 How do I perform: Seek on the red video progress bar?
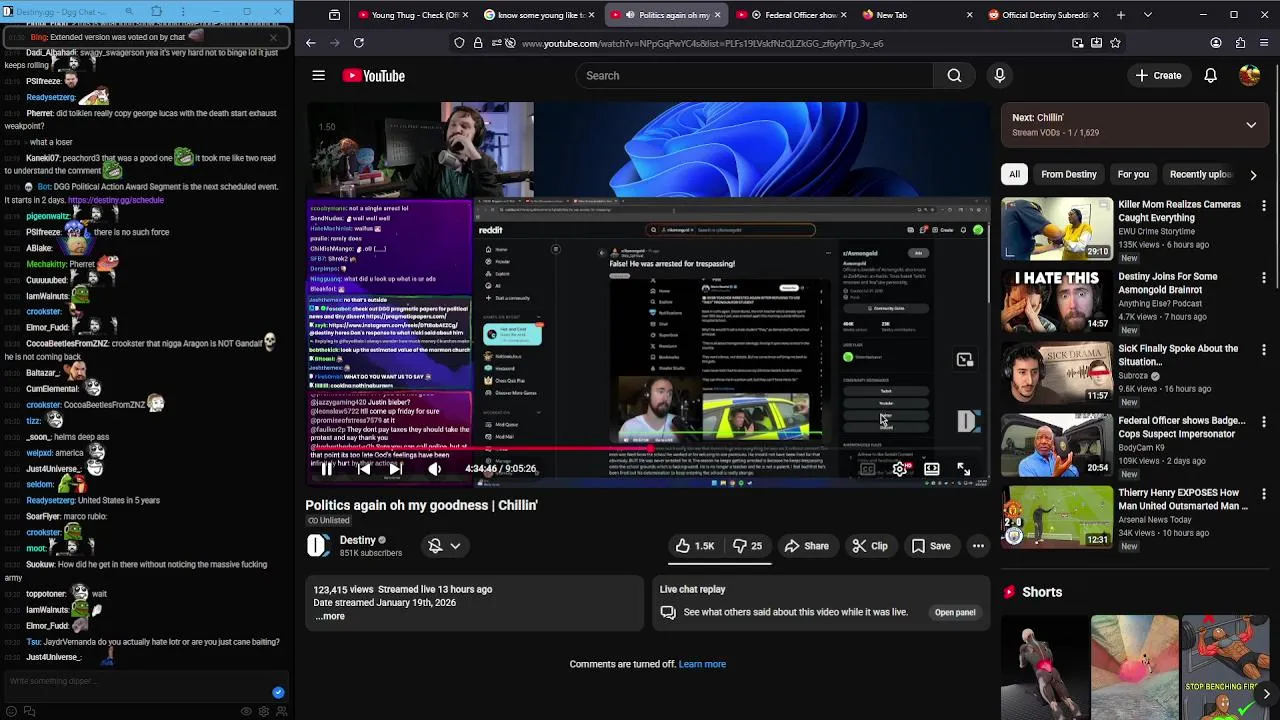click(x=647, y=448)
